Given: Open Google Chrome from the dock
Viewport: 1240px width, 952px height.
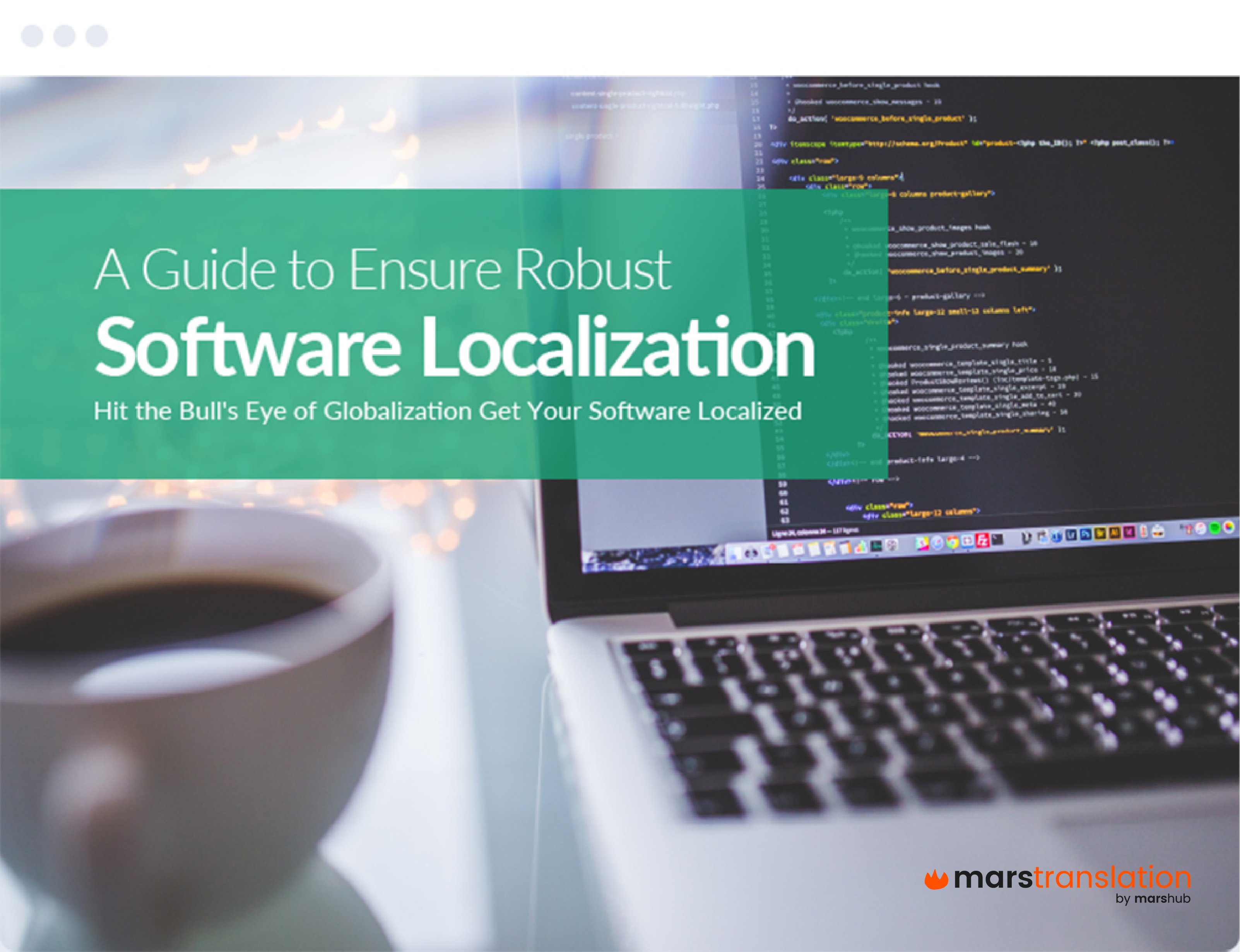Looking at the screenshot, I should (953, 541).
